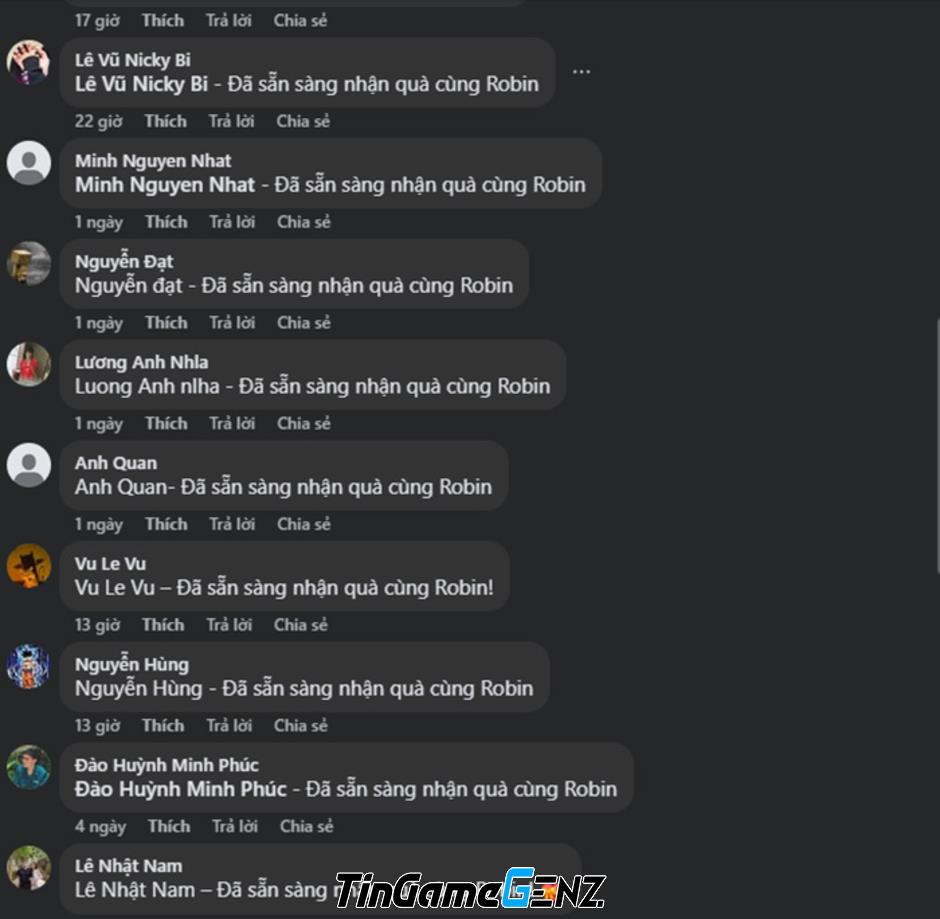
Task: Click the 22 giờ timestamp link
Action: coord(98,122)
